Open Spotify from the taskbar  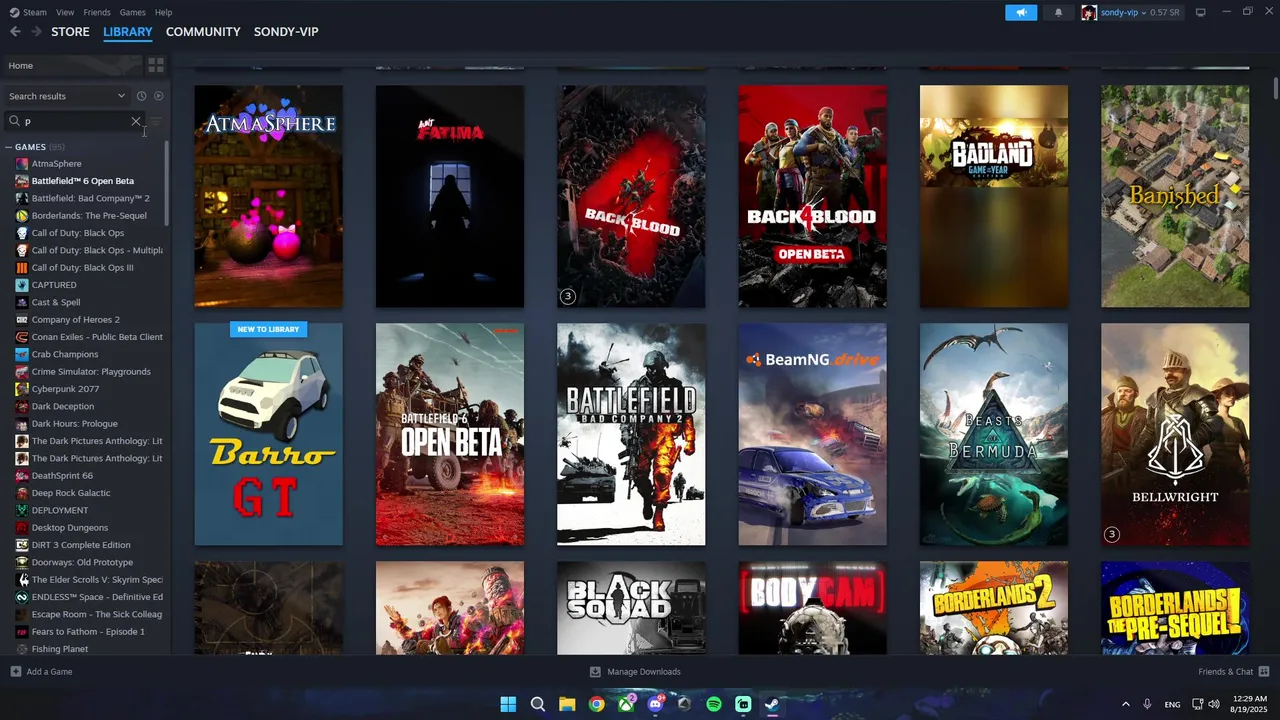click(x=714, y=704)
